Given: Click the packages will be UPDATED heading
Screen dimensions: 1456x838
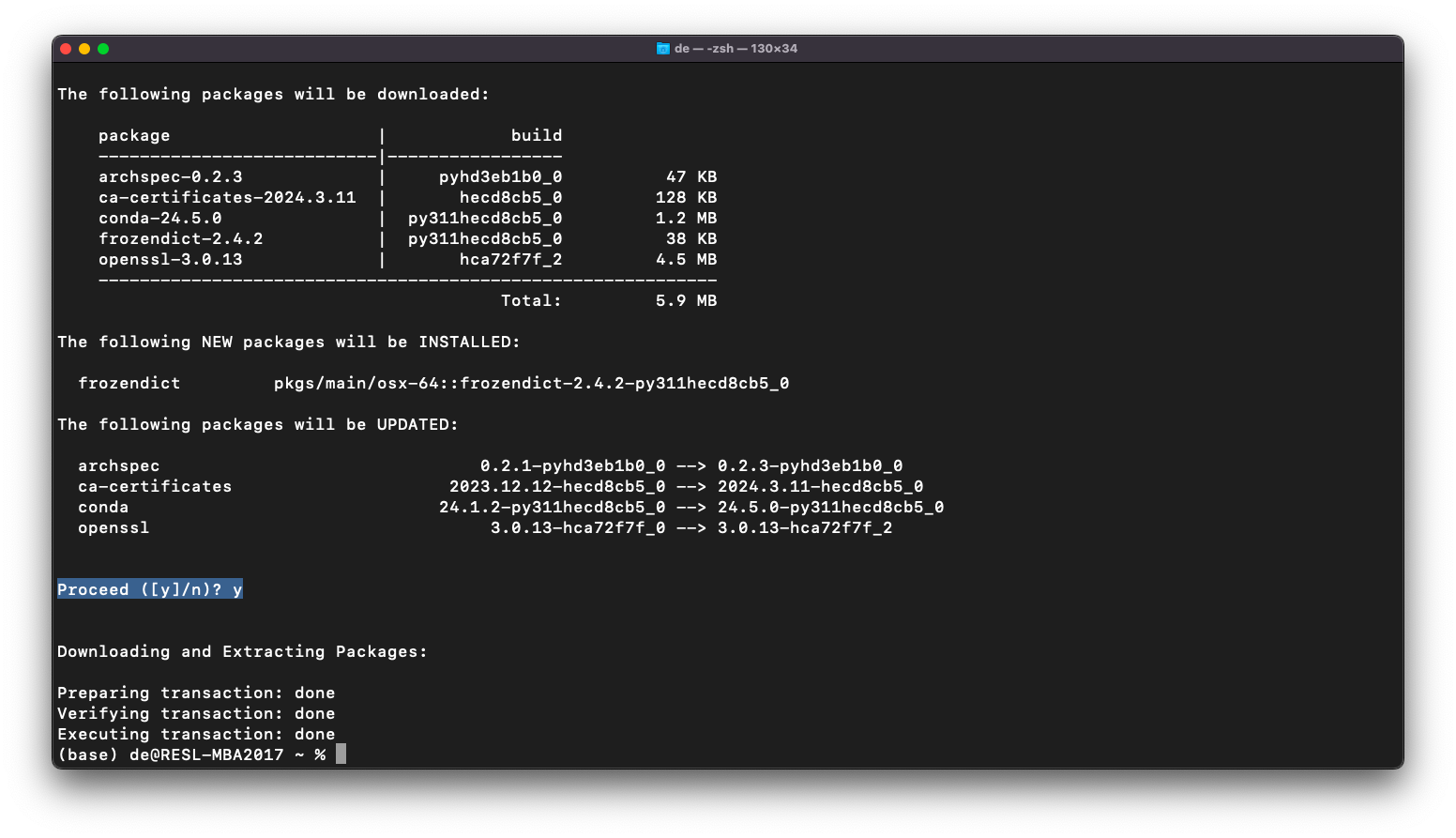Looking at the screenshot, I should [257, 424].
